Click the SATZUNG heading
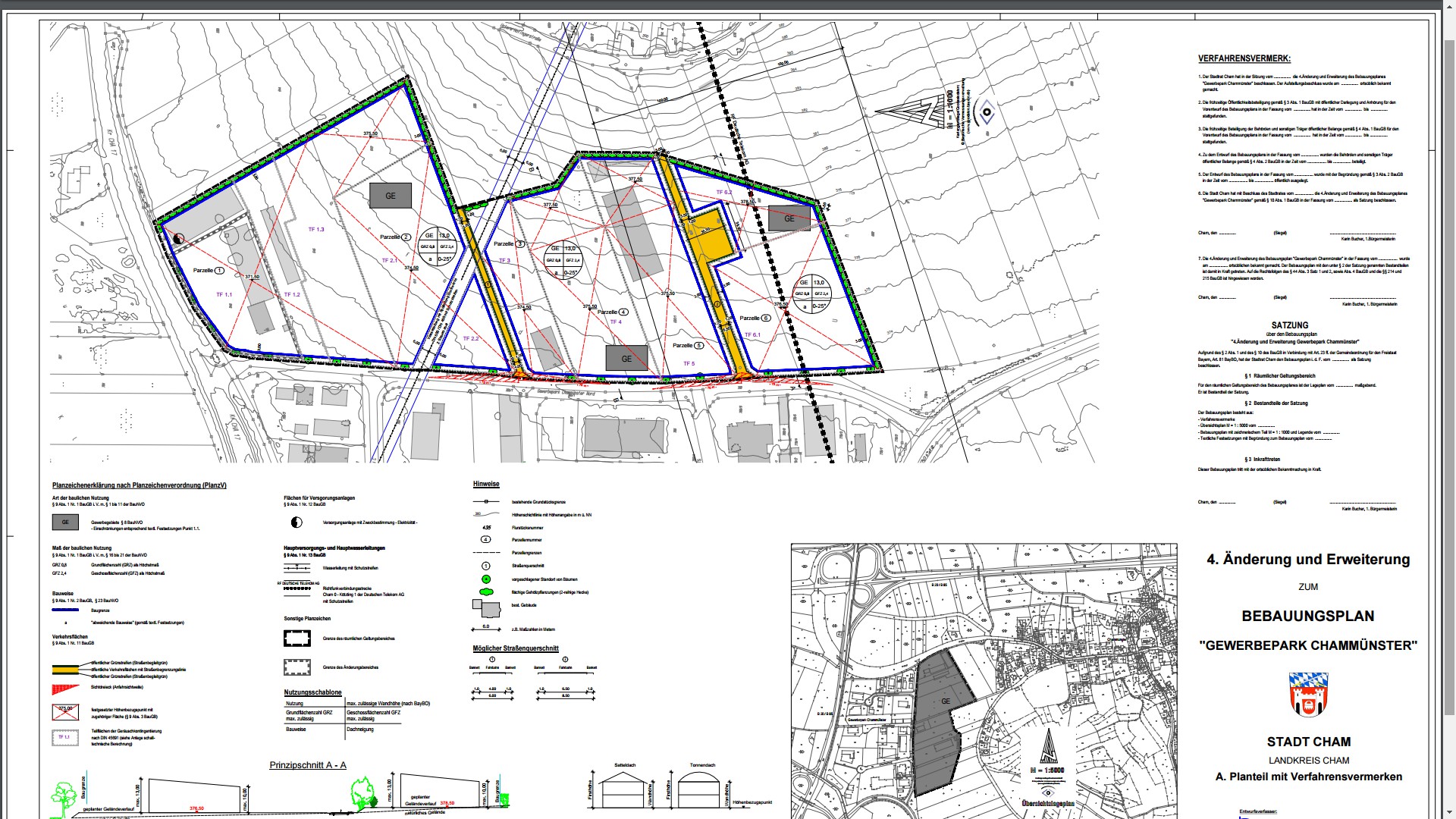Screen dimensions: 1456x819 coord(1289,325)
